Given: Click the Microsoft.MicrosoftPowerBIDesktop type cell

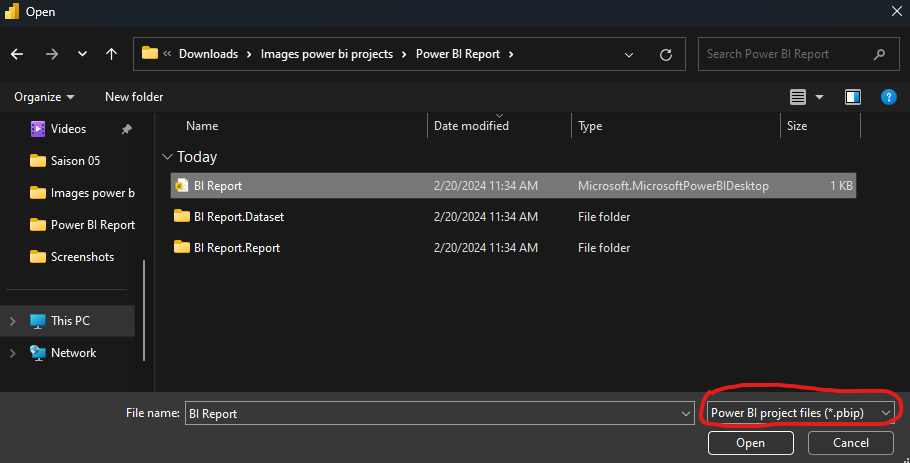Looking at the screenshot, I should click(x=673, y=186).
